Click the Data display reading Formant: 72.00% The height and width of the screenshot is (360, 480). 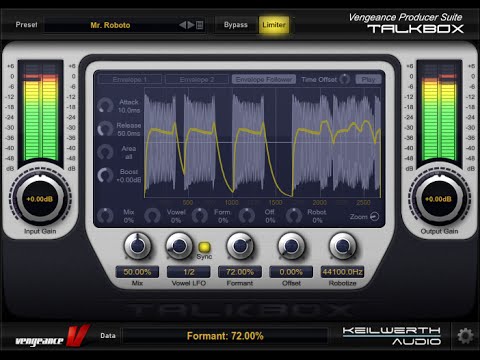click(x=225, y=336)
